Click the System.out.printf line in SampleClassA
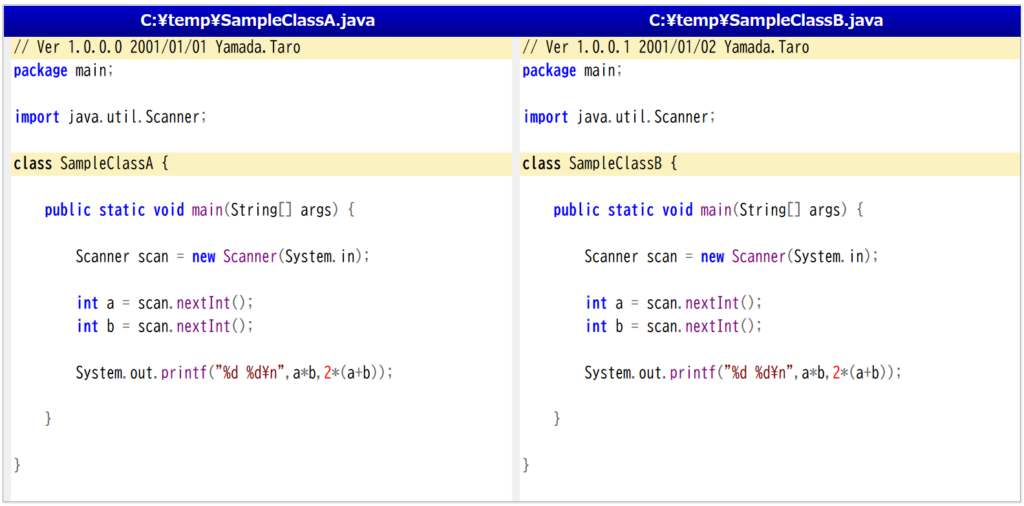The height and width of the screenshot is (506, 1024). (x=234, y=373)
